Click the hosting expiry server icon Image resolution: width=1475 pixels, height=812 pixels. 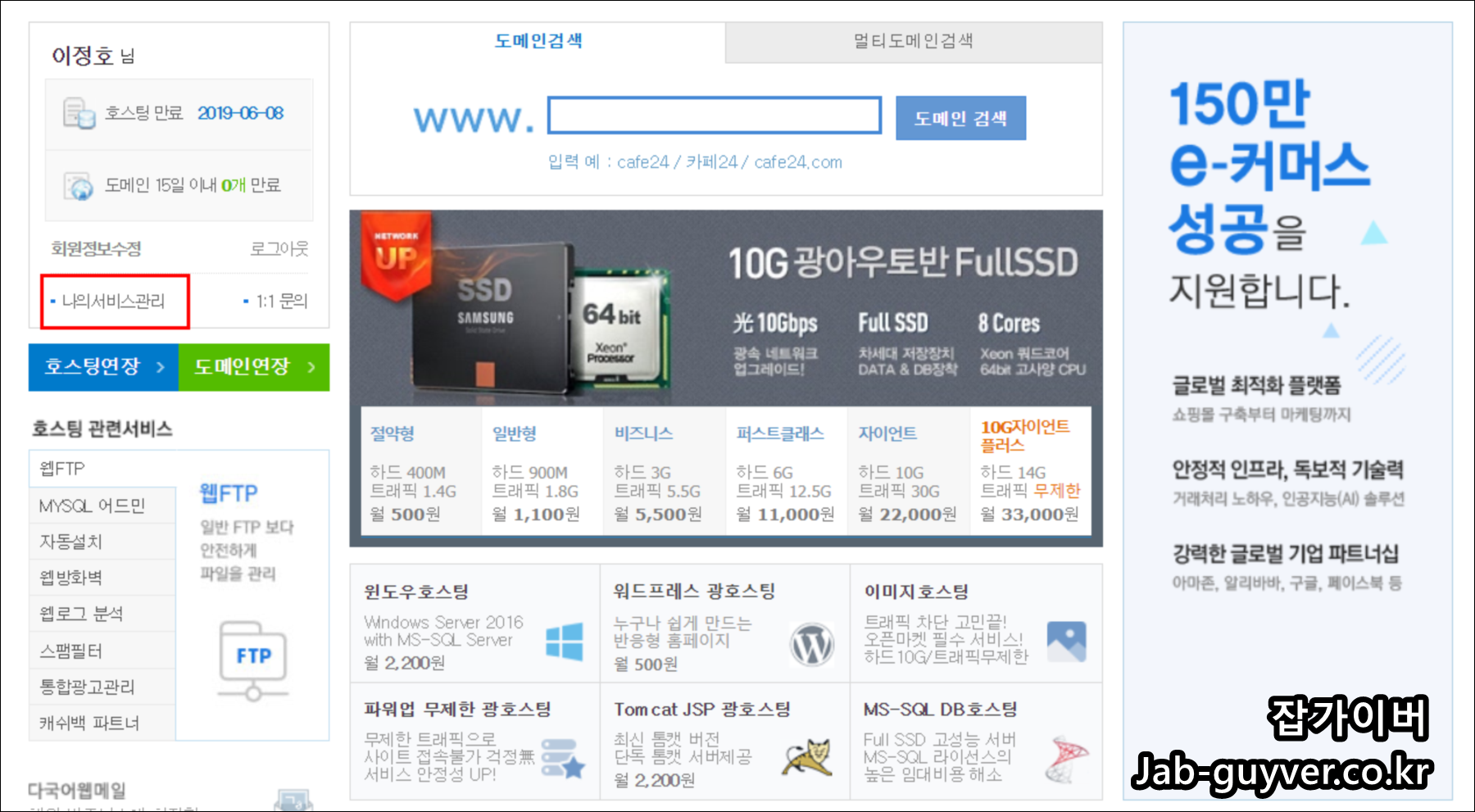[x=79, y=113]
